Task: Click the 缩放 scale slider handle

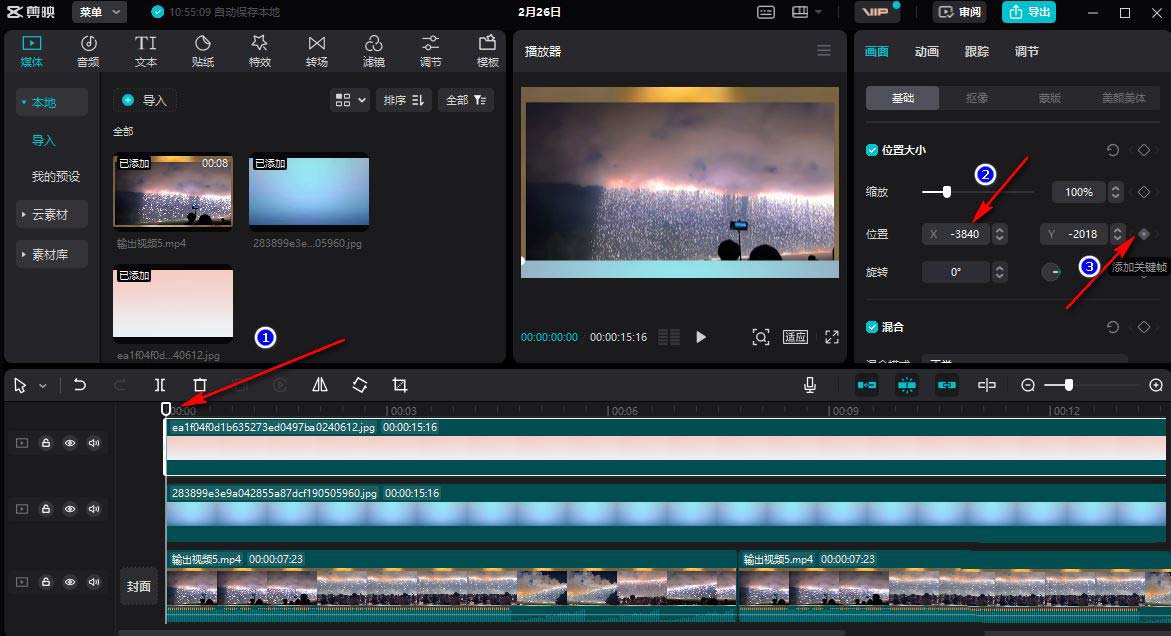Action: point(946,191)
